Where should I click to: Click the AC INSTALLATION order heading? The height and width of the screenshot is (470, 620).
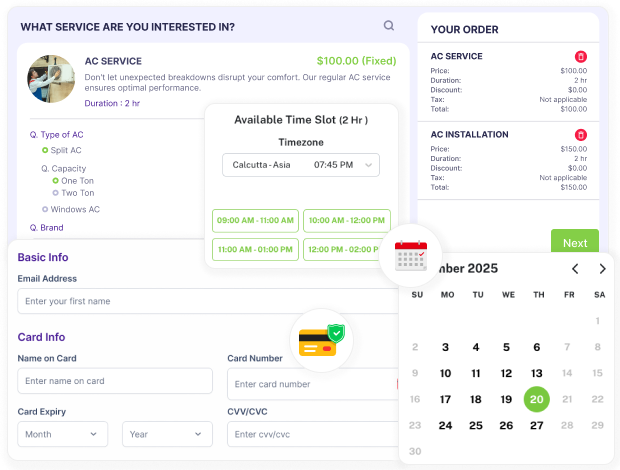(469, 134)
